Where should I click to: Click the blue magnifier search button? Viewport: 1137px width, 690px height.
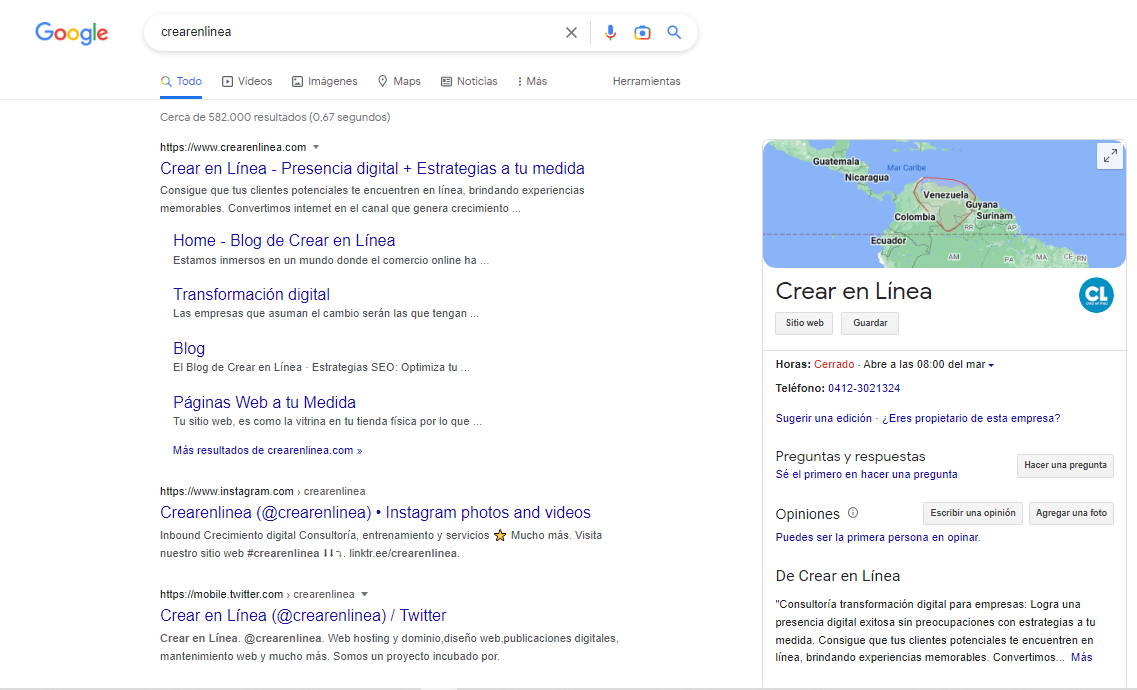[x=674, y=33]
